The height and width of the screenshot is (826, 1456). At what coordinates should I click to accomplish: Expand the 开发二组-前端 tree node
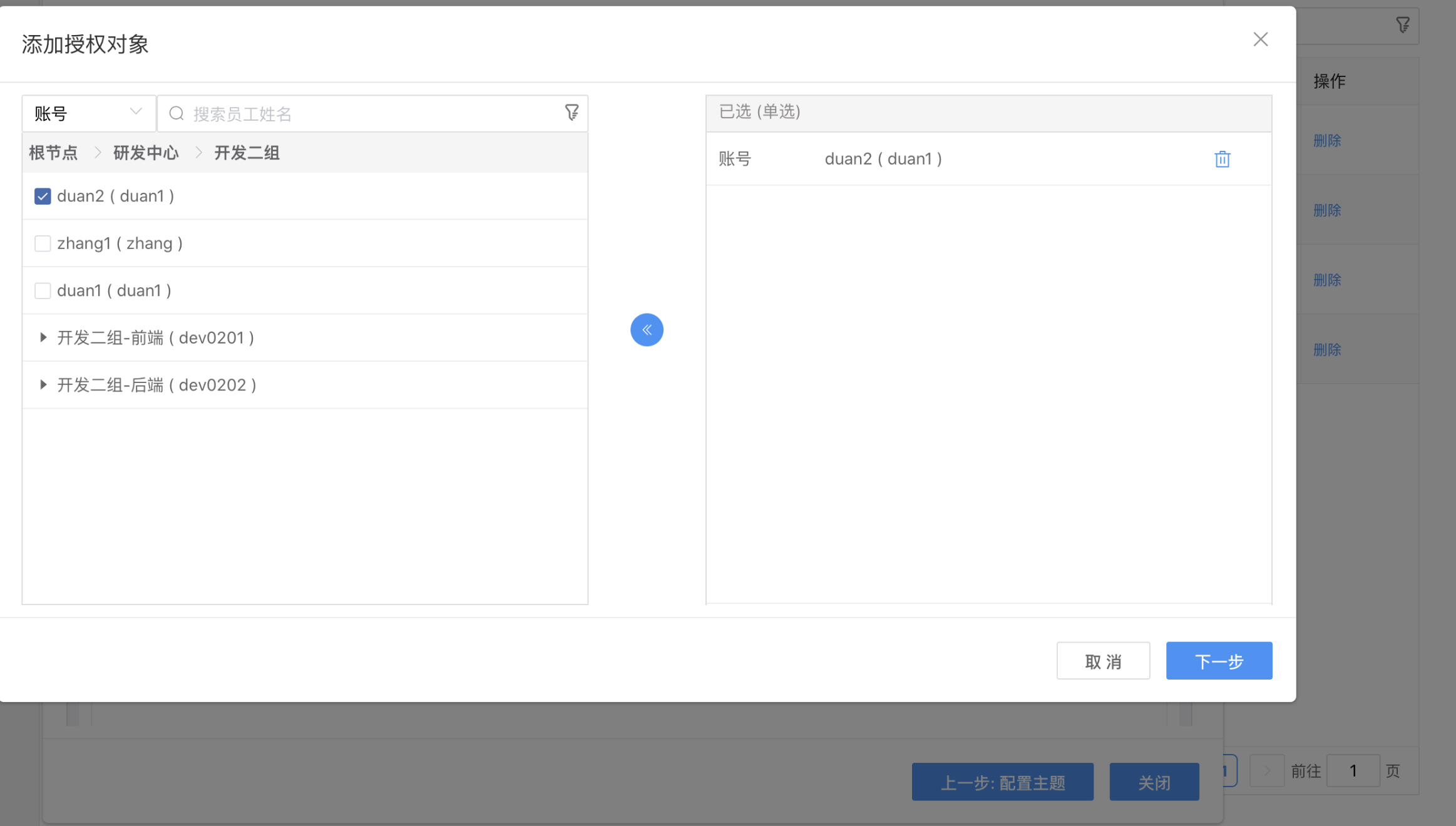click(43, 338)
